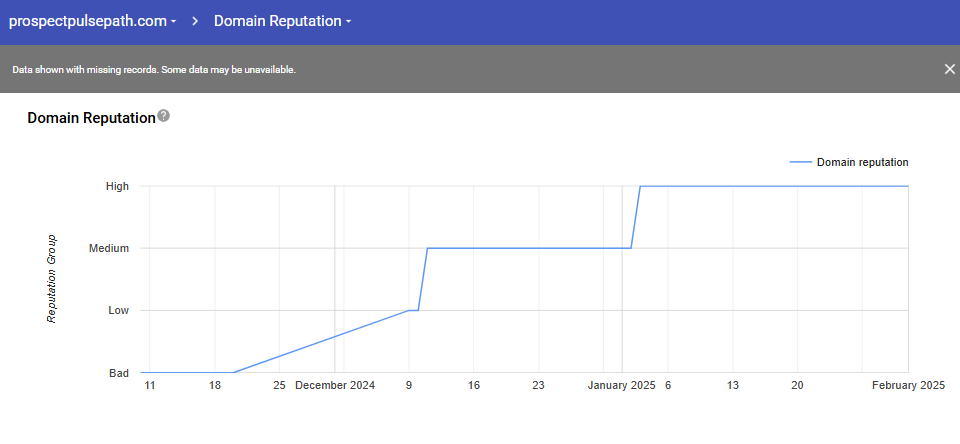Select February 2025 on the date axis
The image size is (960, 444).
(x=907, y=385)
